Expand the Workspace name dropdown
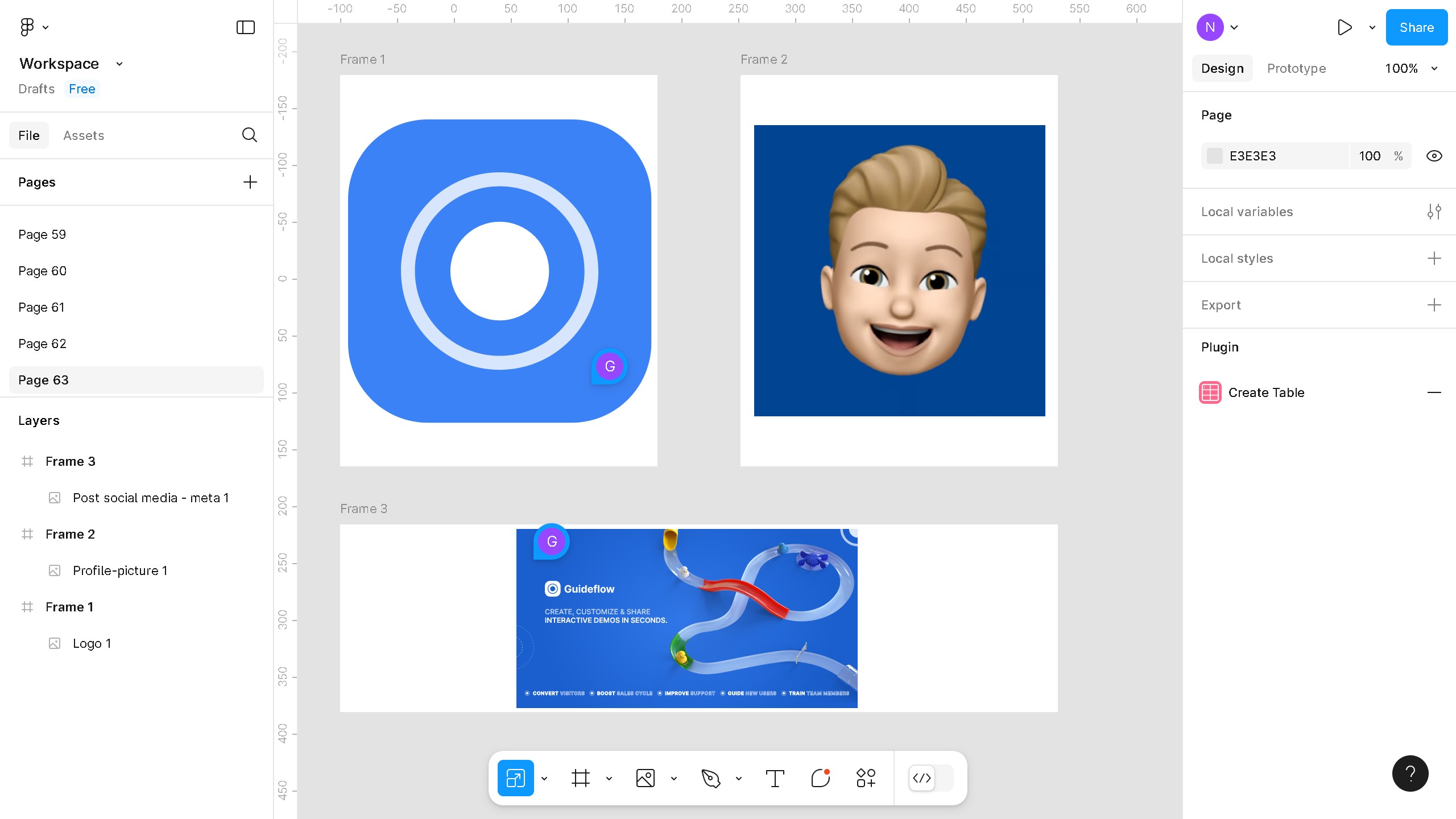This screenshot has width=1456, height=819. click(119, 64)
